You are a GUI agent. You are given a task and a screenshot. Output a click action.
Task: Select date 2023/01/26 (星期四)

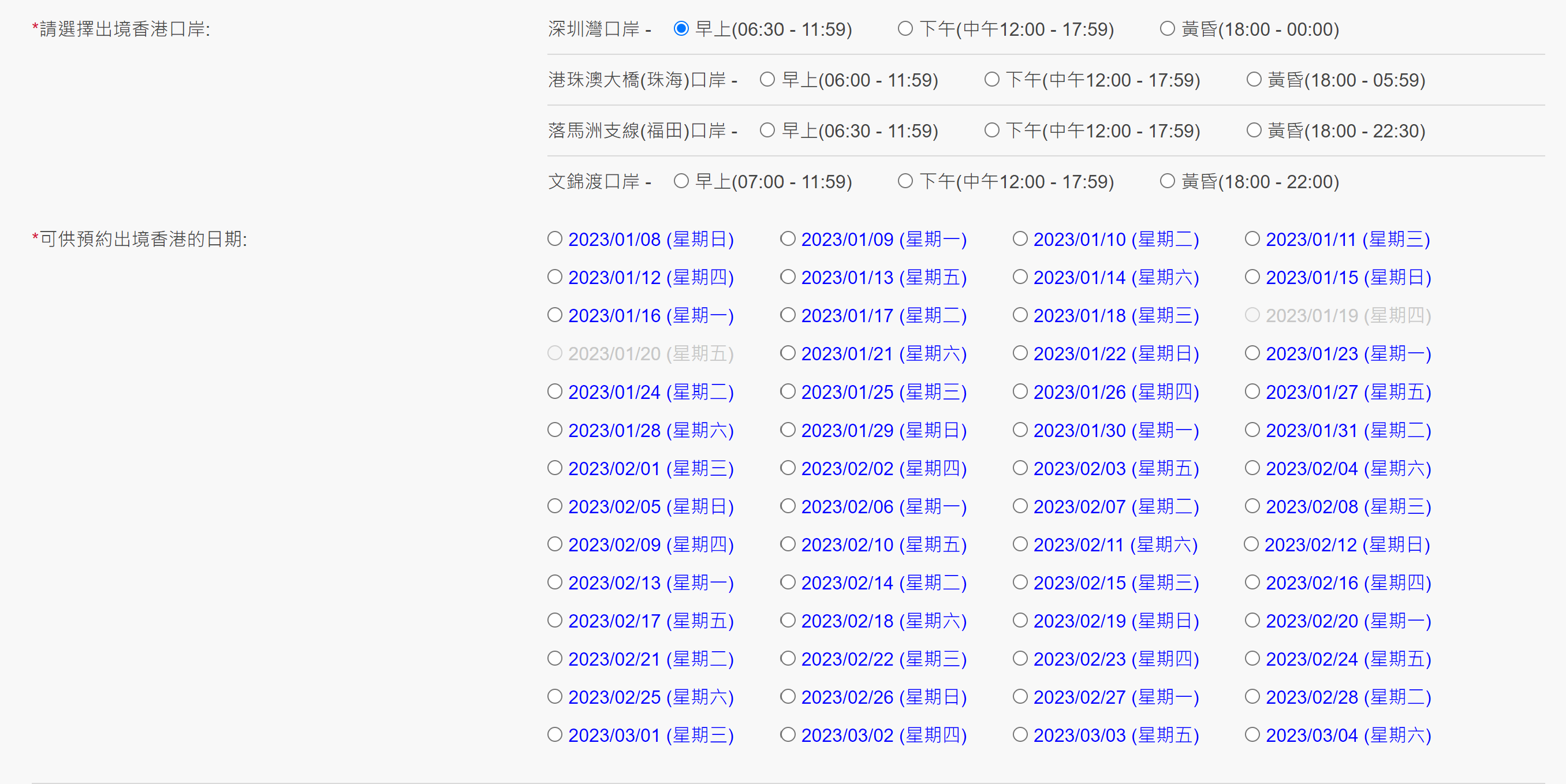tap(1020, 391)
